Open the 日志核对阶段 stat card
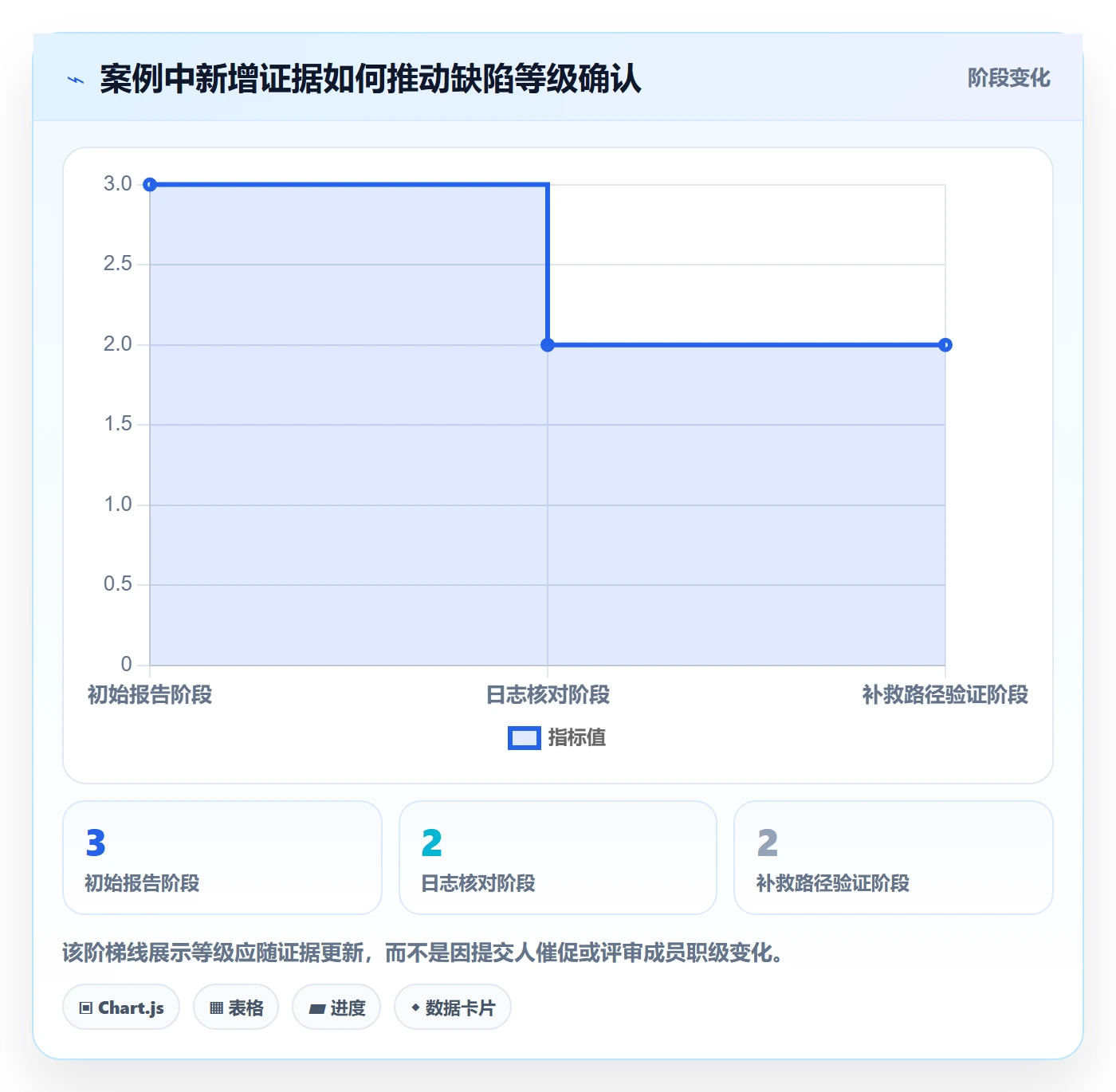Image resolution: width=1116 pixels, height=1092 pixels. click(x=558, y=858)
